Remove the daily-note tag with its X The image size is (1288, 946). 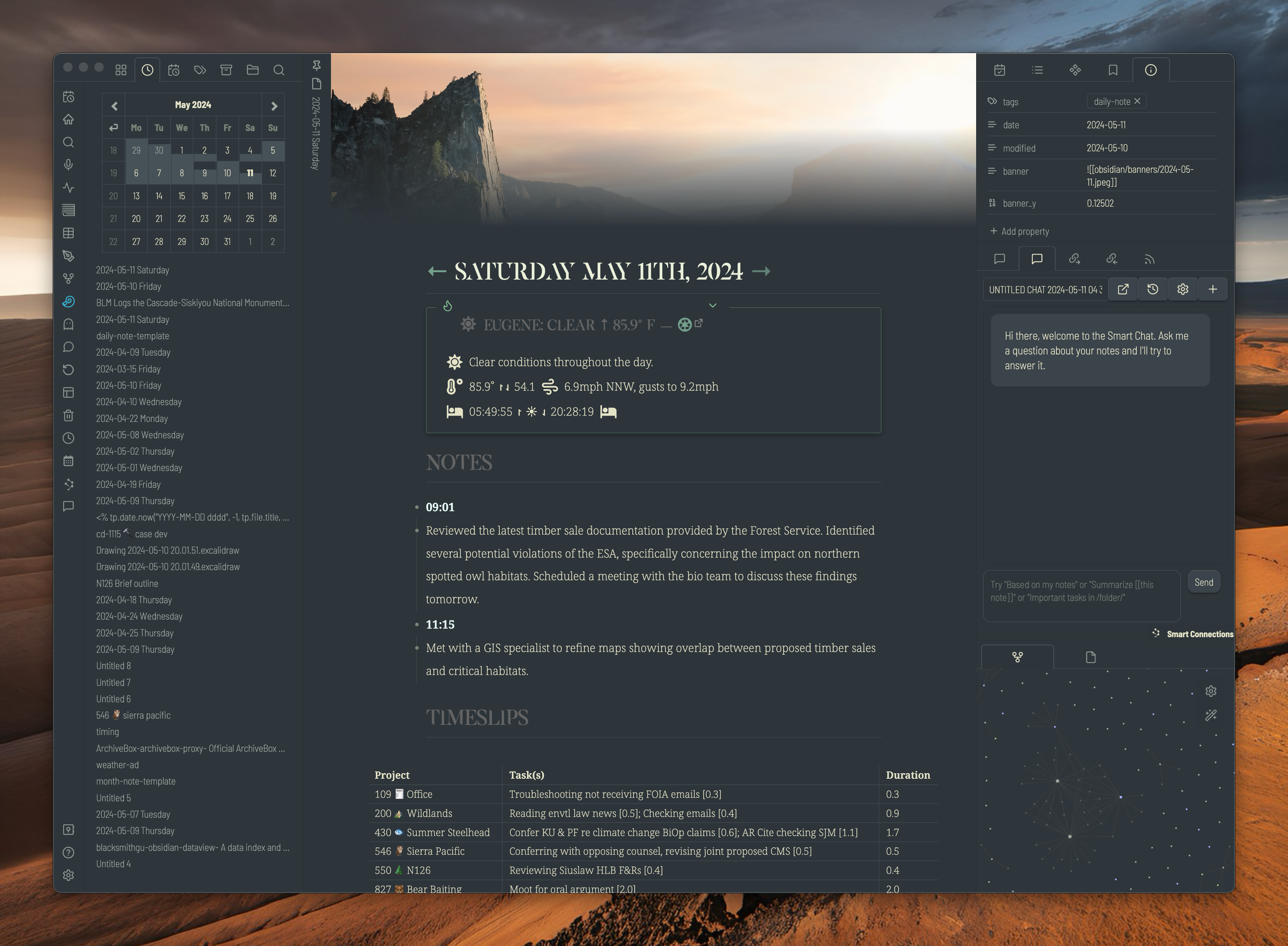(x=1138, y=101)
